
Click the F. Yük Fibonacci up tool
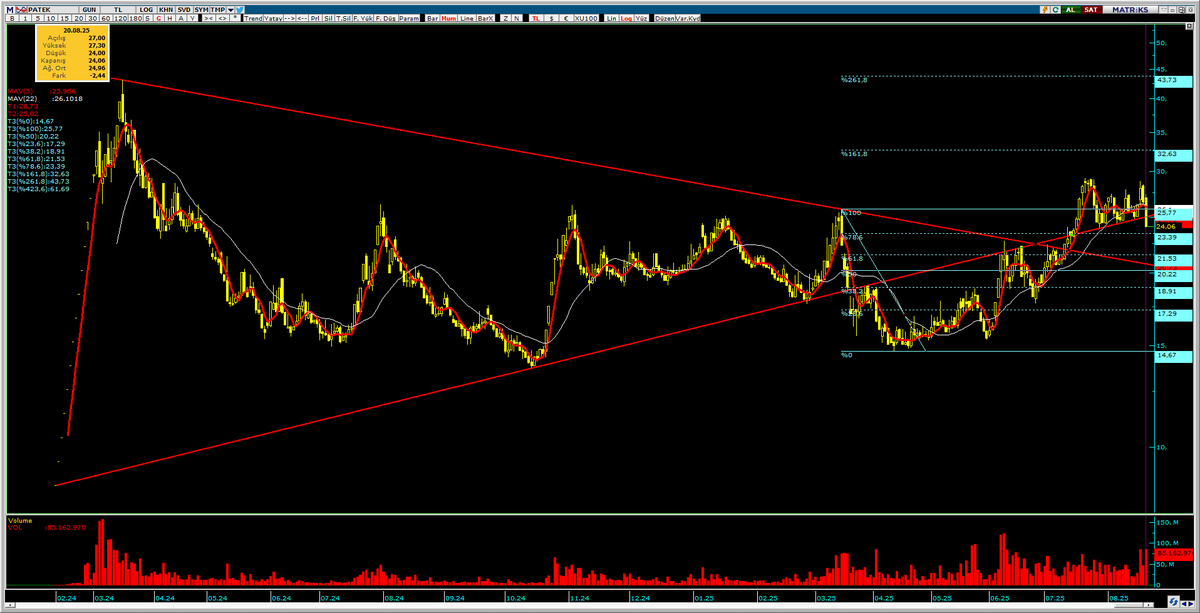[363, 18]
